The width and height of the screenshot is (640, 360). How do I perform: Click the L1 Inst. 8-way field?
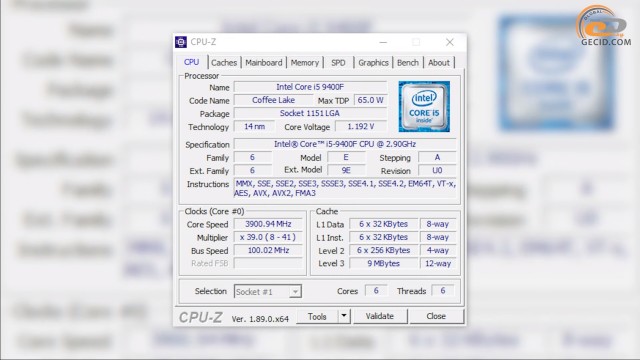point(438,237)
